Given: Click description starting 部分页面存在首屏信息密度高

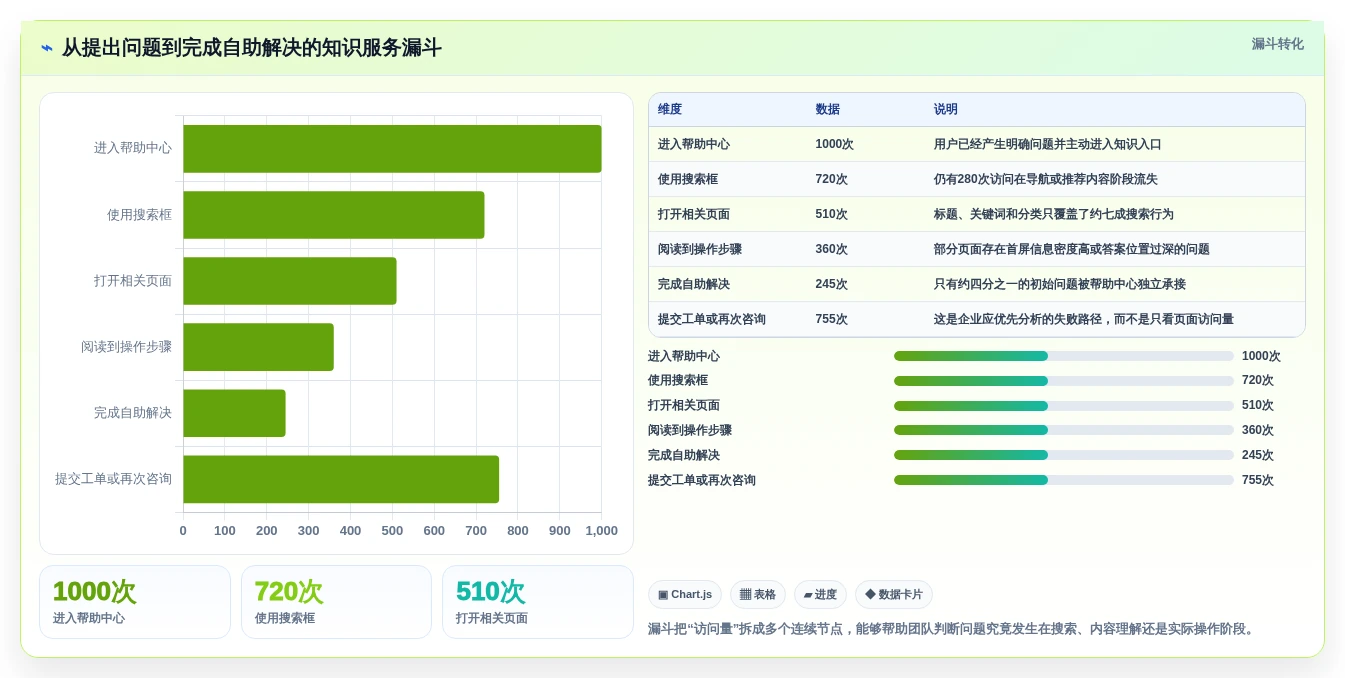Looking at the screenshot, I should tap(1072, 249).
